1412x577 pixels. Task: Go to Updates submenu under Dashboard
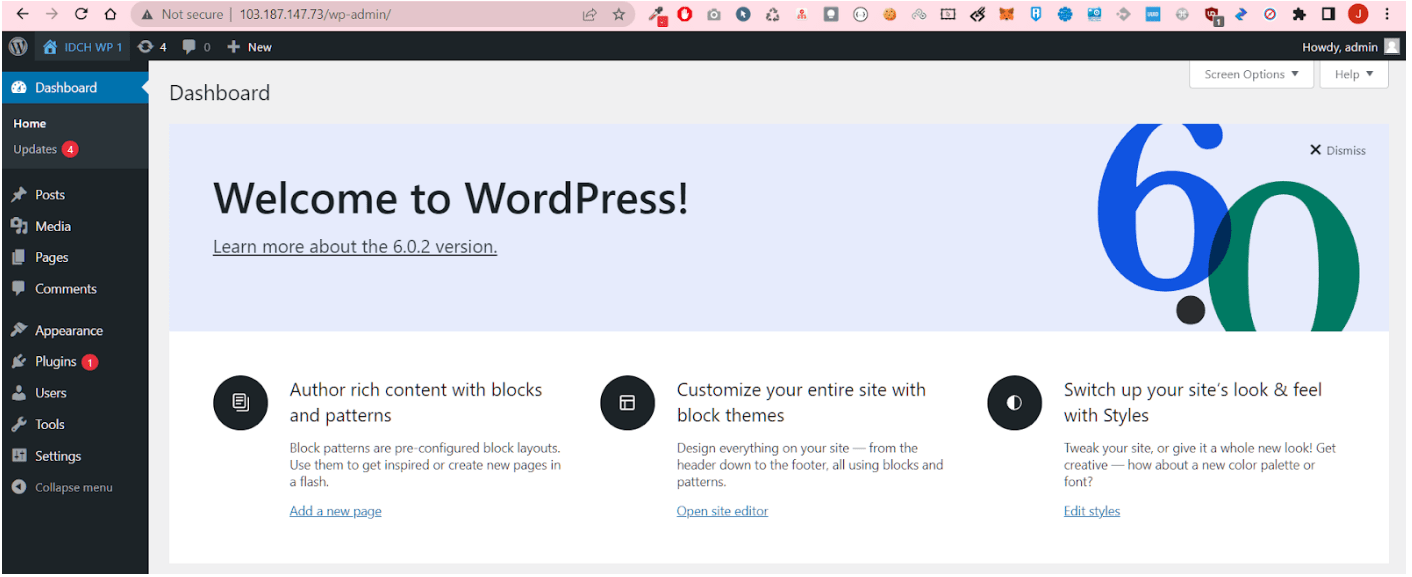(35, 149)
